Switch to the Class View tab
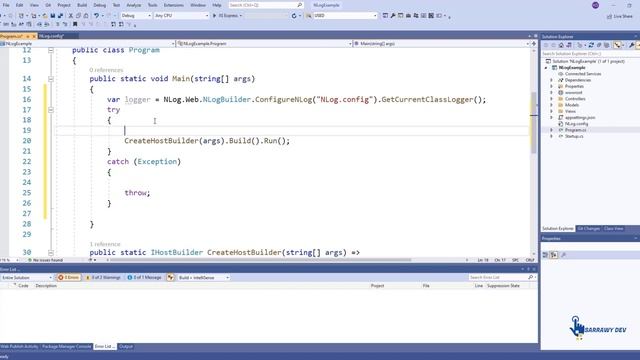Screen dimensions: 640x360 click(613, 229)
